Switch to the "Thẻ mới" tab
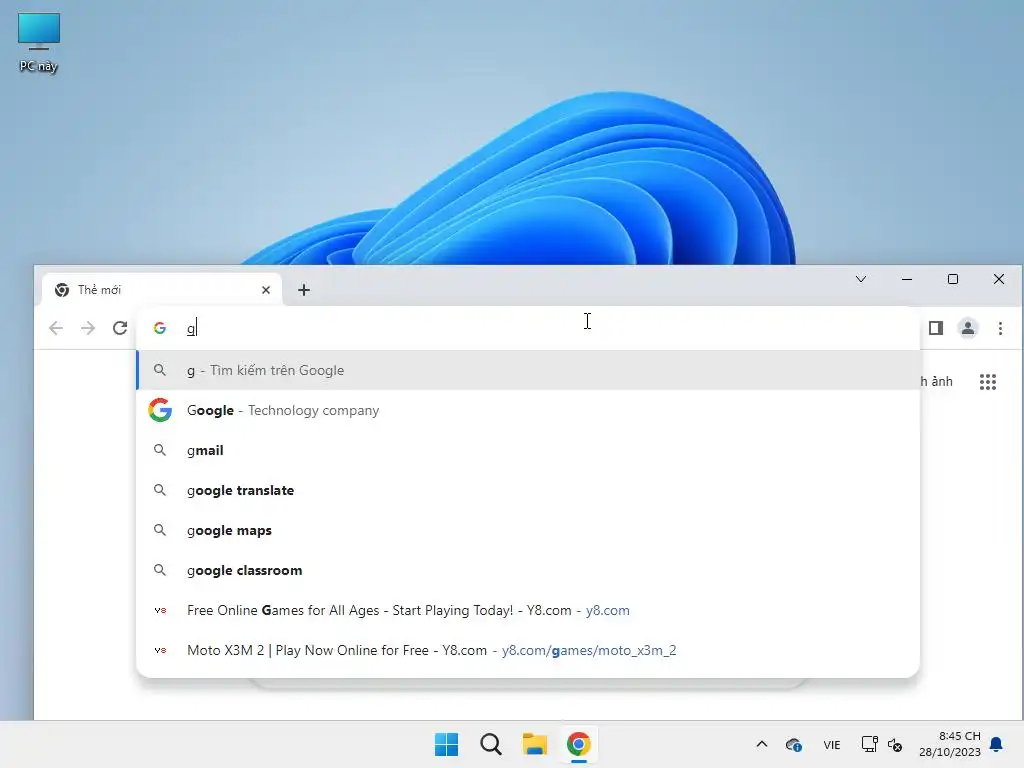This screenshot has width=1024, height=768. (161, 290)
